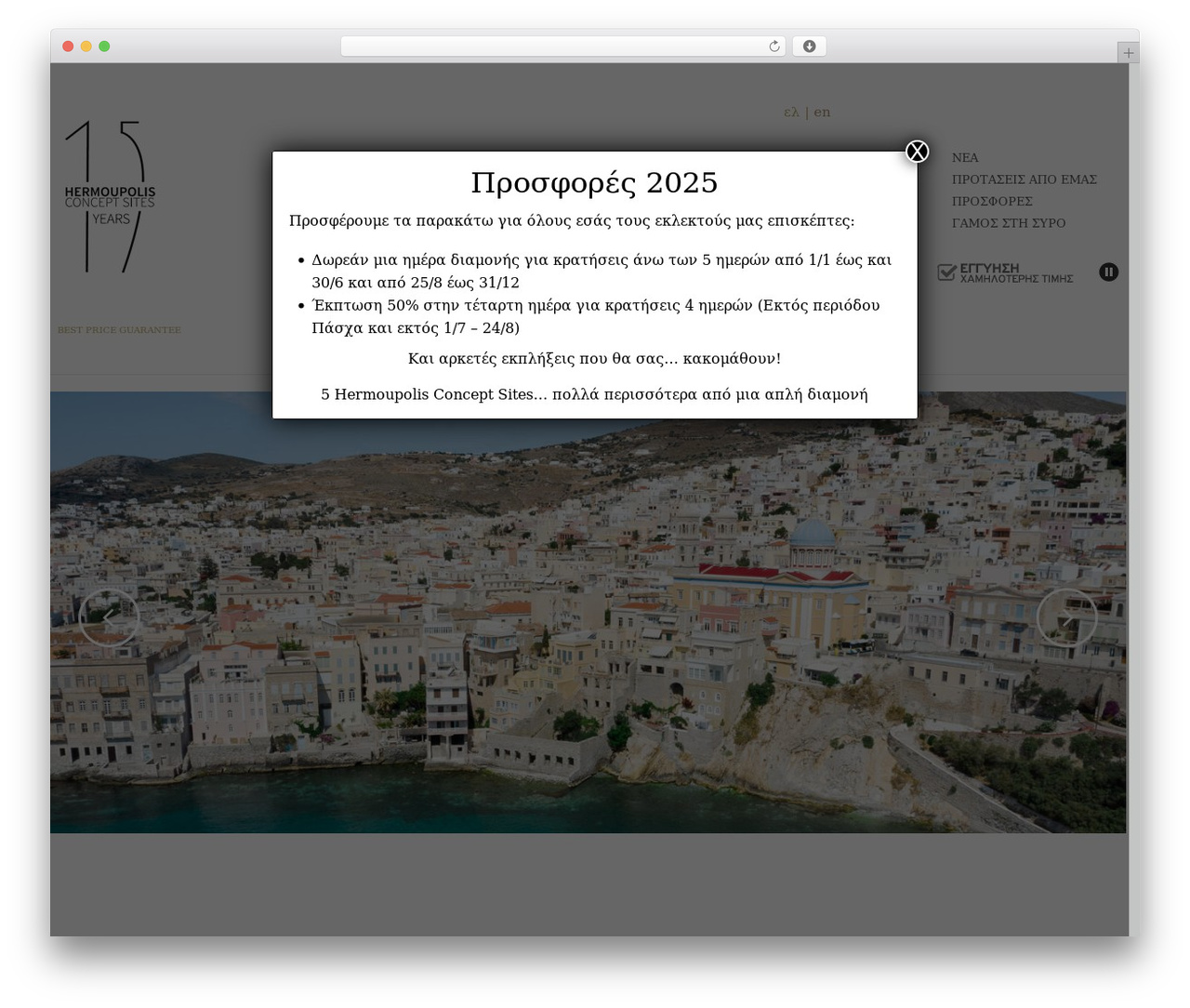Click the Προσφορές 2025 heading

click(594, 182)
